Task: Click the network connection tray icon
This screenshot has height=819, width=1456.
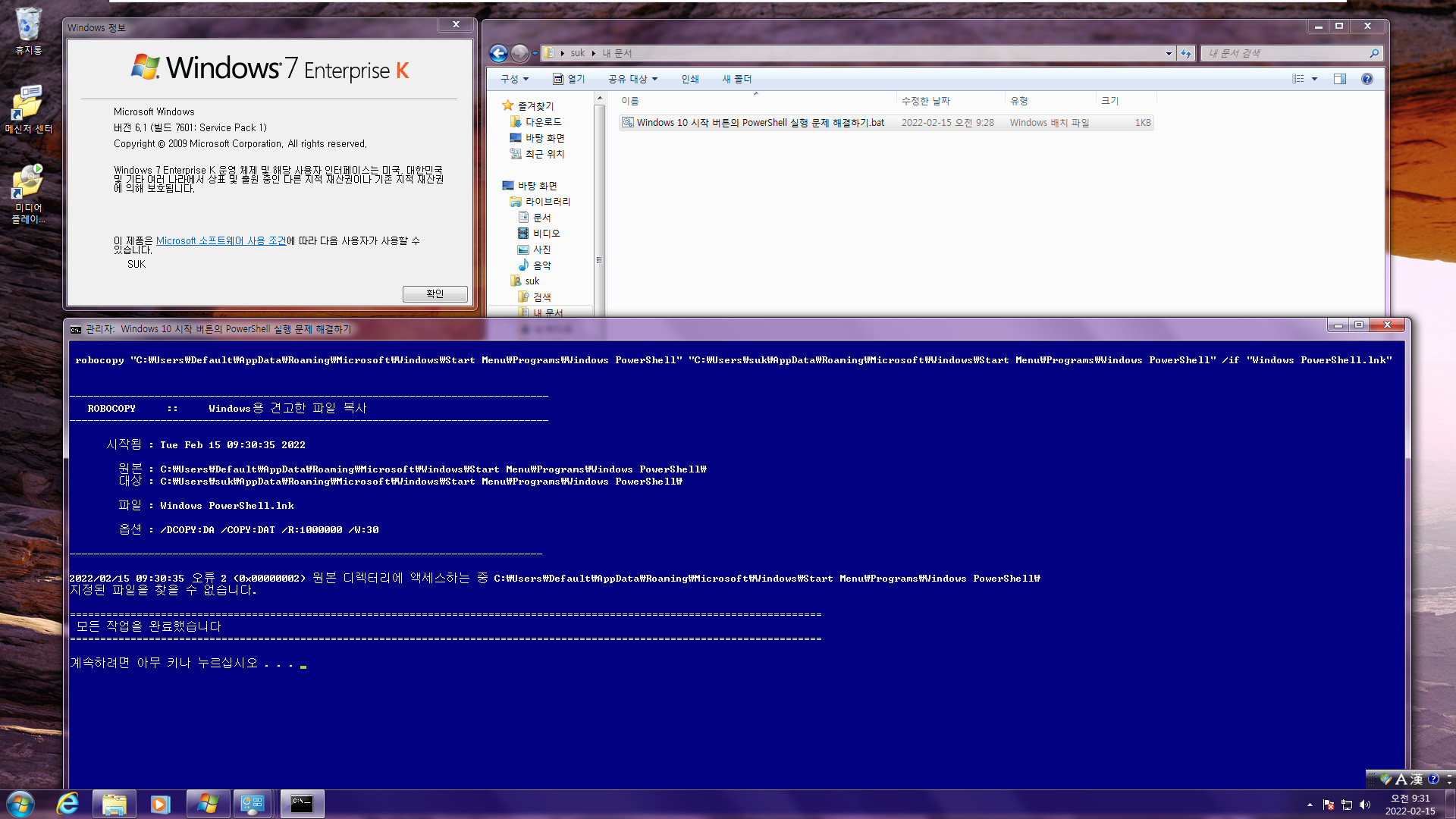Action: click(x=1347, y=805)
